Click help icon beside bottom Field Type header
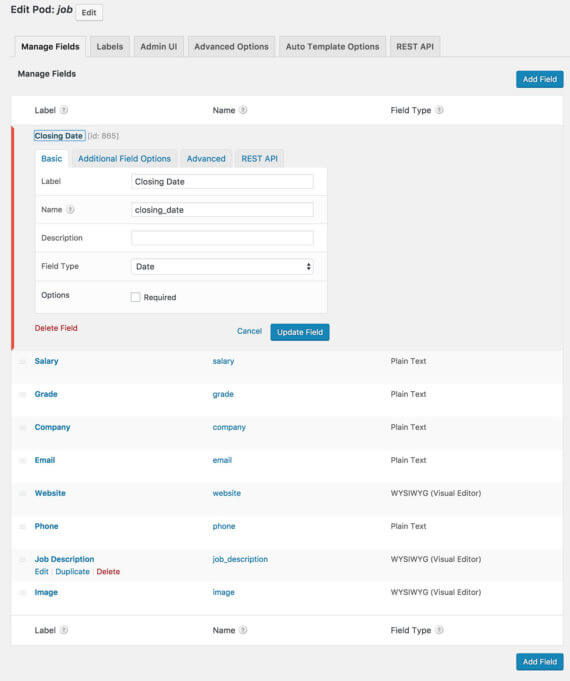The width and height of the screenshot is (570, 681). (440, 630)
